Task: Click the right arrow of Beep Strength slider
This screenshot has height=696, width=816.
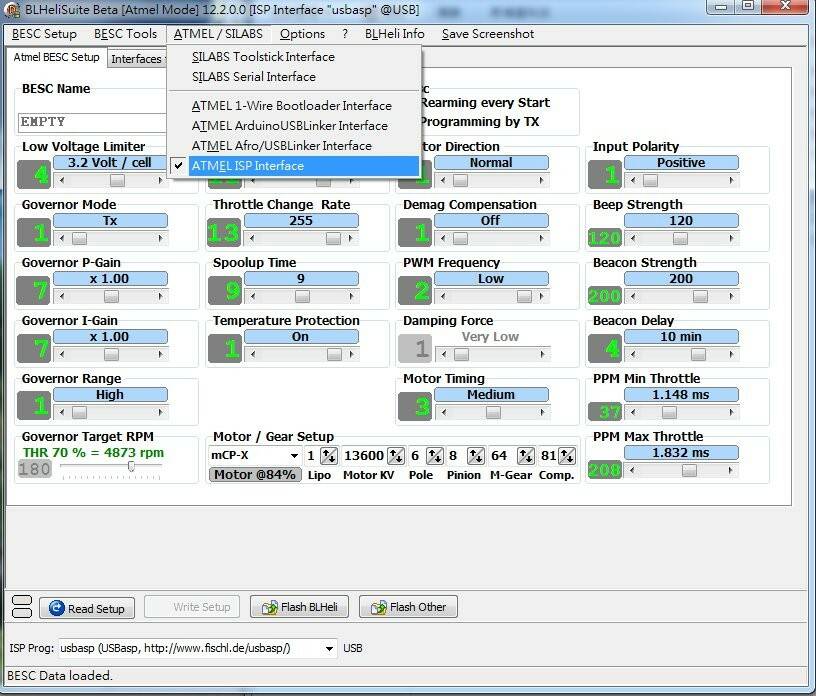Action: [732, 238]
